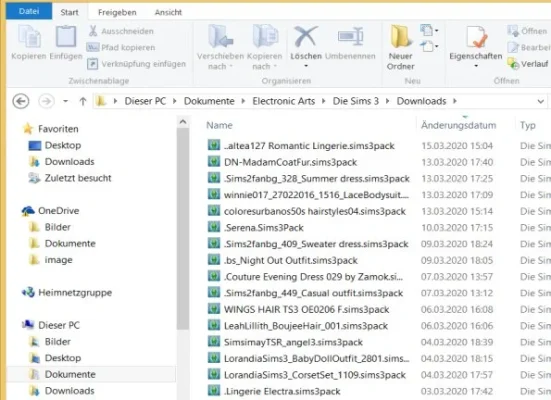
Task: Go up one folder level
Action: point(83,101)
